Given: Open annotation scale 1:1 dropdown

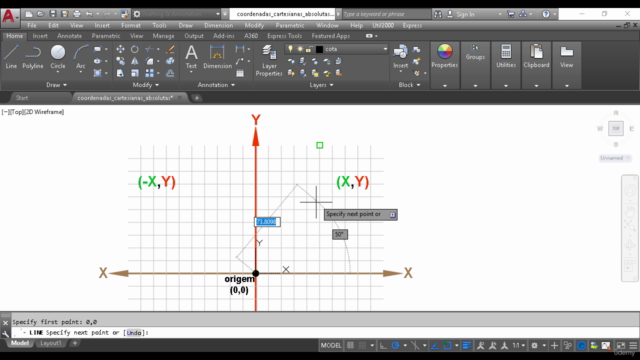Looking at the screenshot, I should (518, 345).
